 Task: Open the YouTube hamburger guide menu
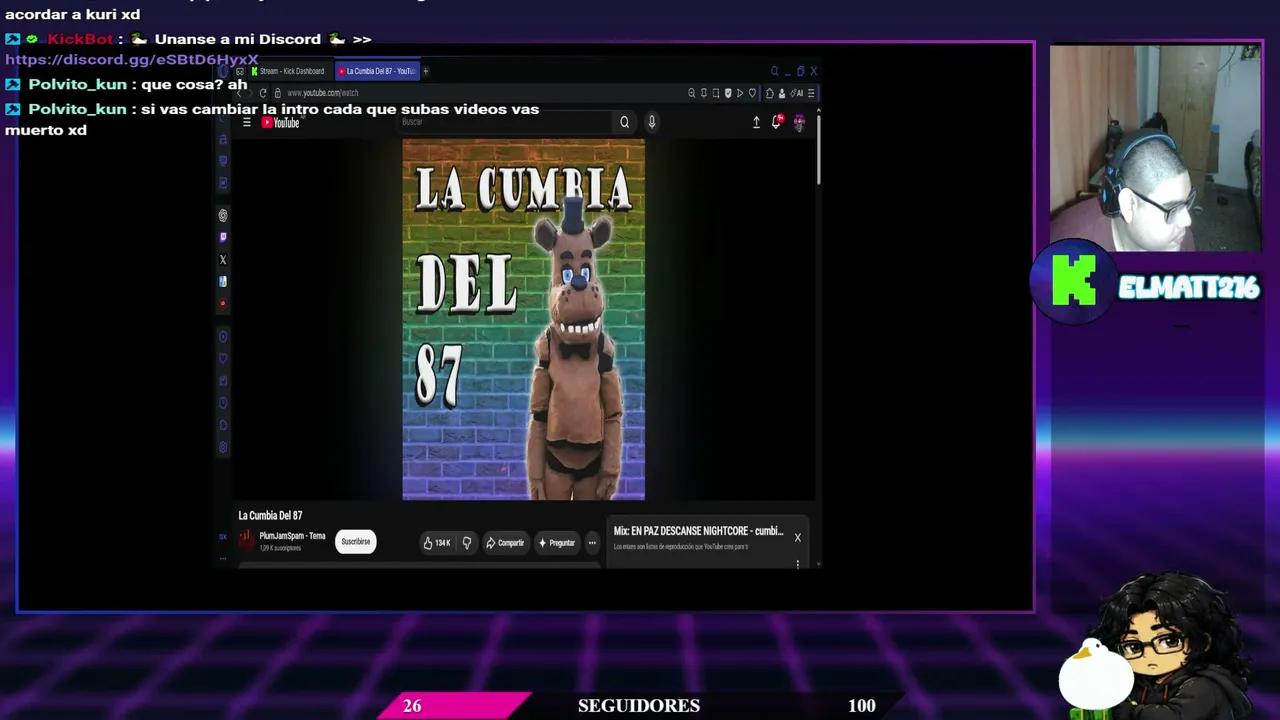[x=247, y=123]
